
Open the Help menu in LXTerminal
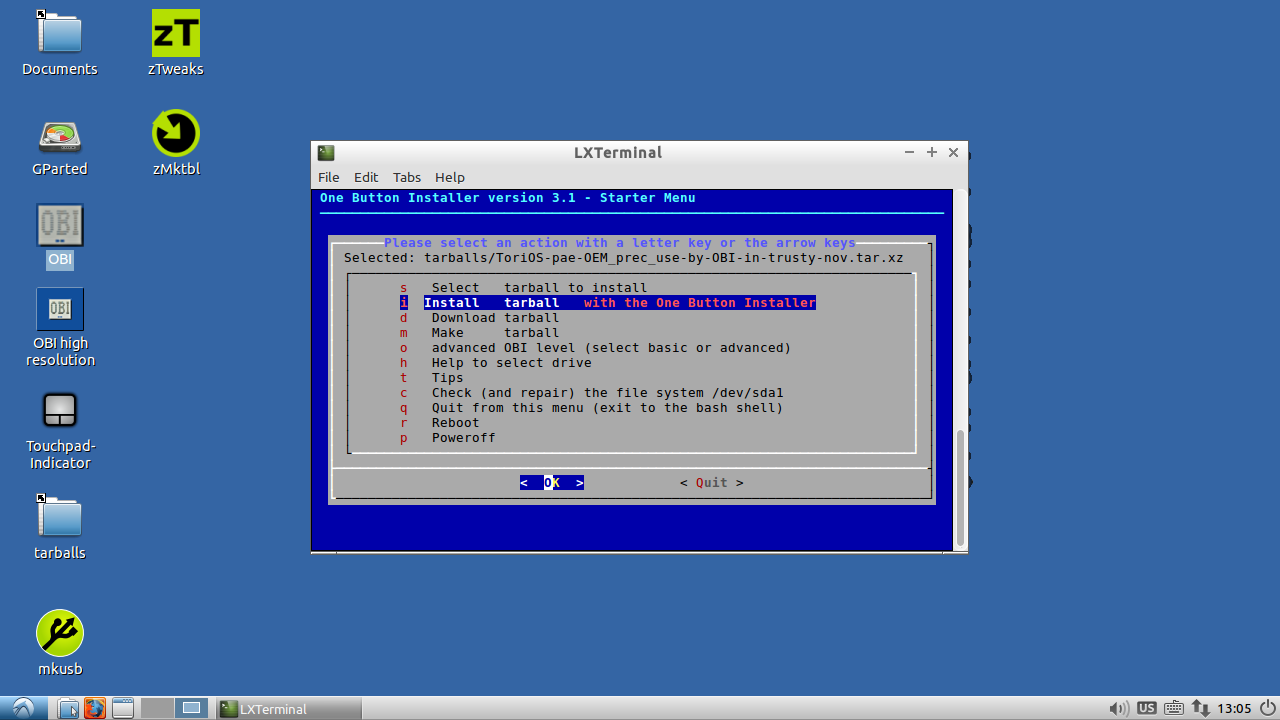450,177
